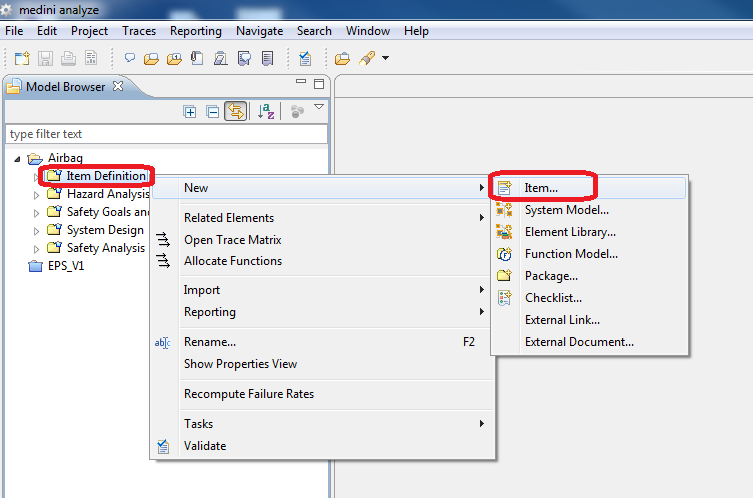Open the Model Browser view menu arrow
This screenshot has width=753, height=502.
pyautogui.click(x=319, y=108)
